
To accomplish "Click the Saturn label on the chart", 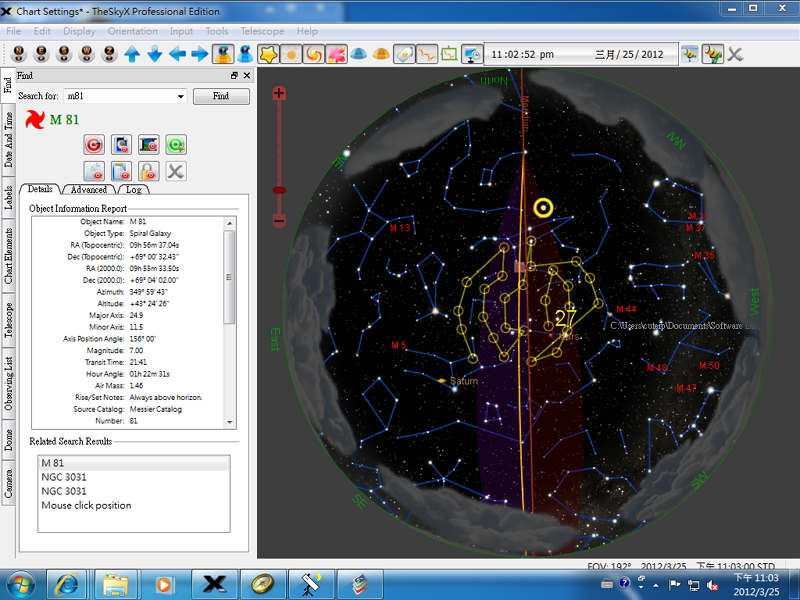I will (x=464, y=381).
